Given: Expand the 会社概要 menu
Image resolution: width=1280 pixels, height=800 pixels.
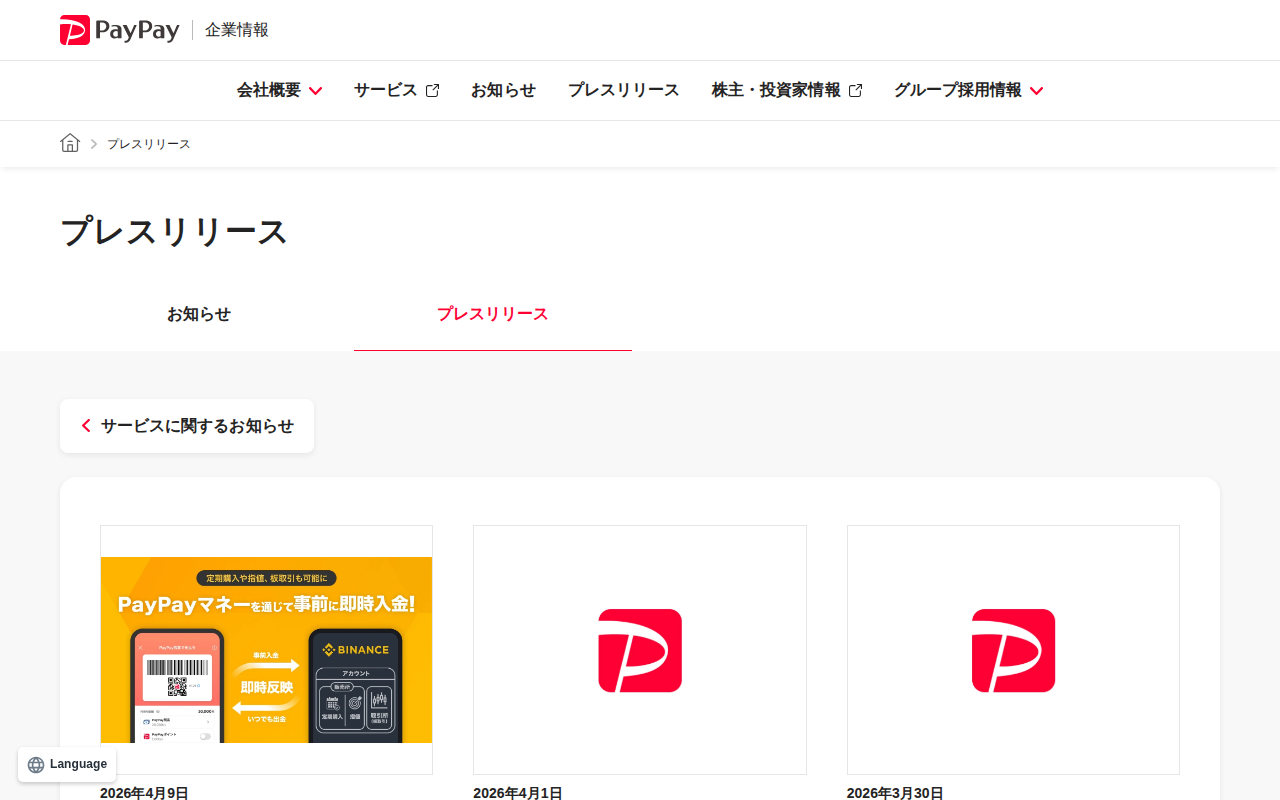Looking at the screenshot, I should (279, 90).
